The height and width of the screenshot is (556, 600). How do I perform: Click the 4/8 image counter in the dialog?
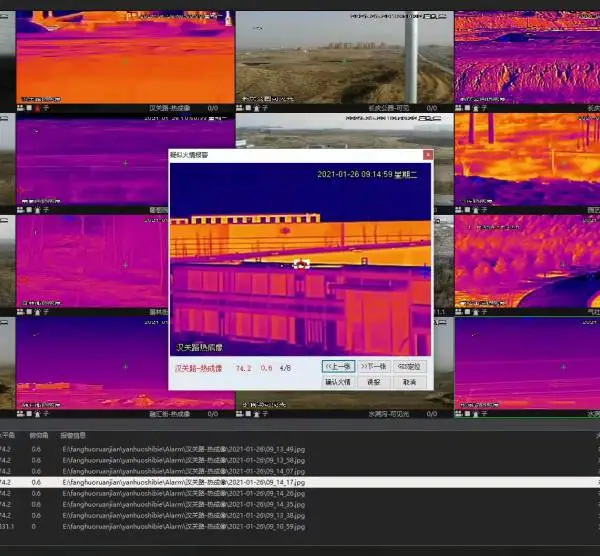point(285,368)
